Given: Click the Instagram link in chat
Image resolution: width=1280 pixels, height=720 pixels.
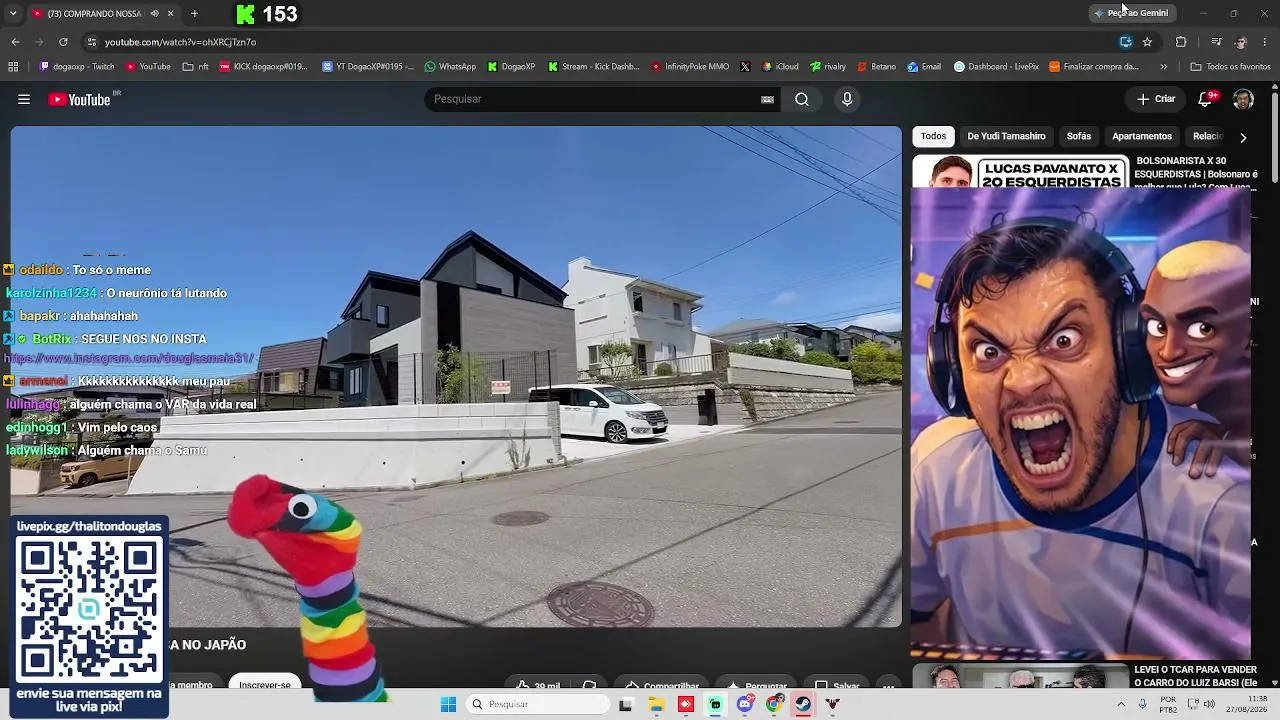Looking at the screenshot, I should click(x=130, y=358).
